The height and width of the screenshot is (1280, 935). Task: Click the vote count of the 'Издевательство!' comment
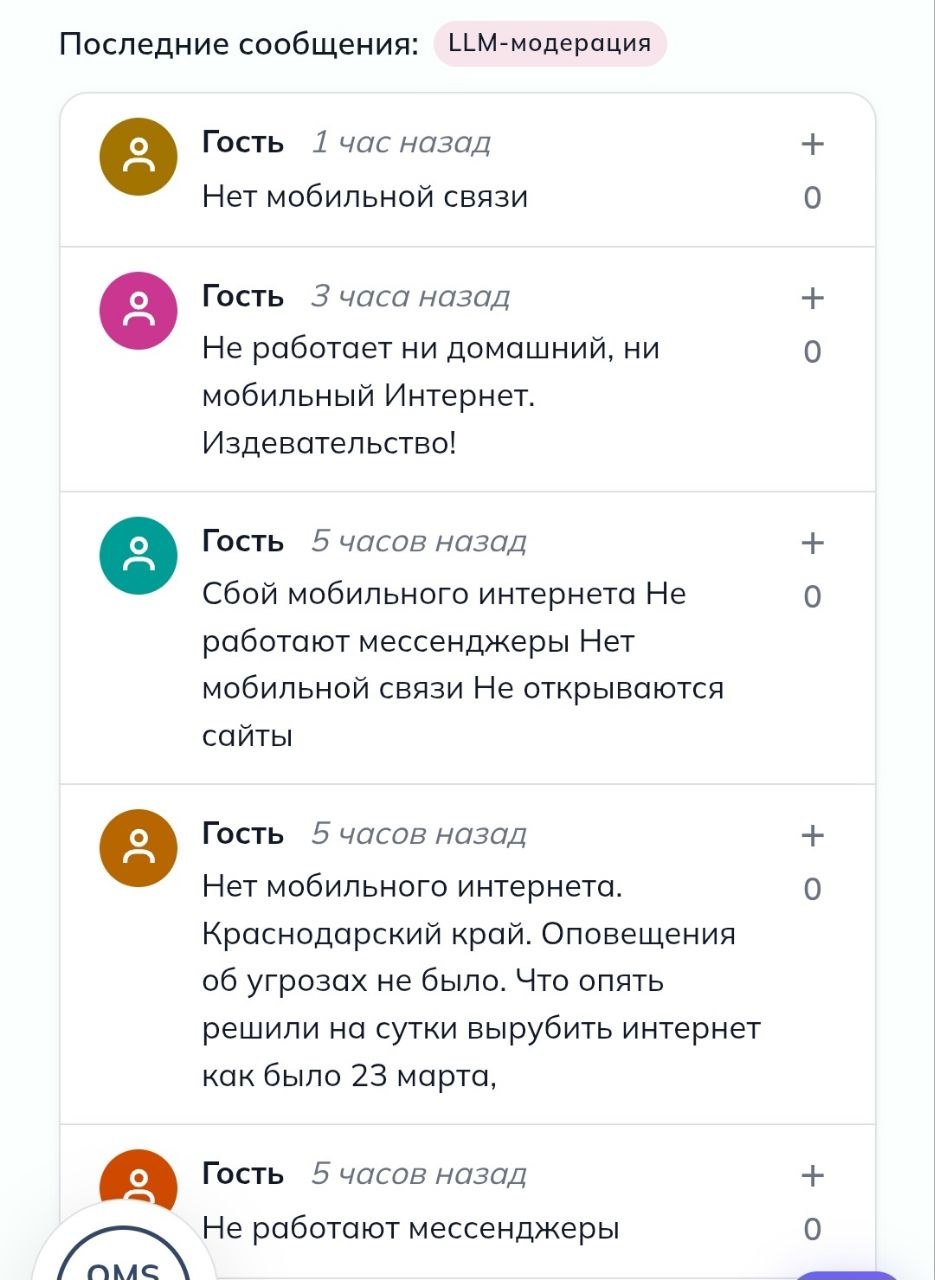pos(812,352)
